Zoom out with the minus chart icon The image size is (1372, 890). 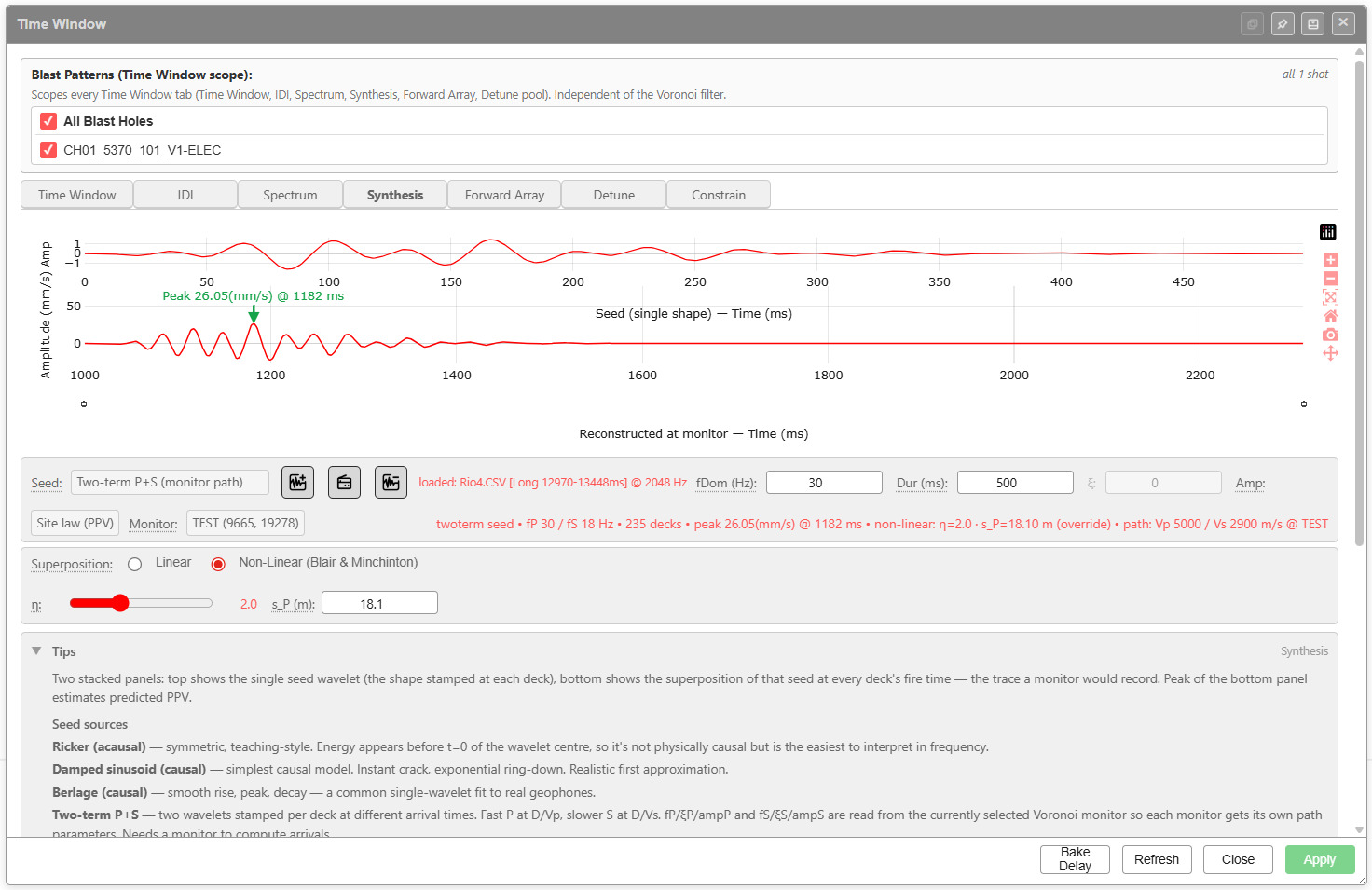pyautogui.click(x=1330, y=279)
